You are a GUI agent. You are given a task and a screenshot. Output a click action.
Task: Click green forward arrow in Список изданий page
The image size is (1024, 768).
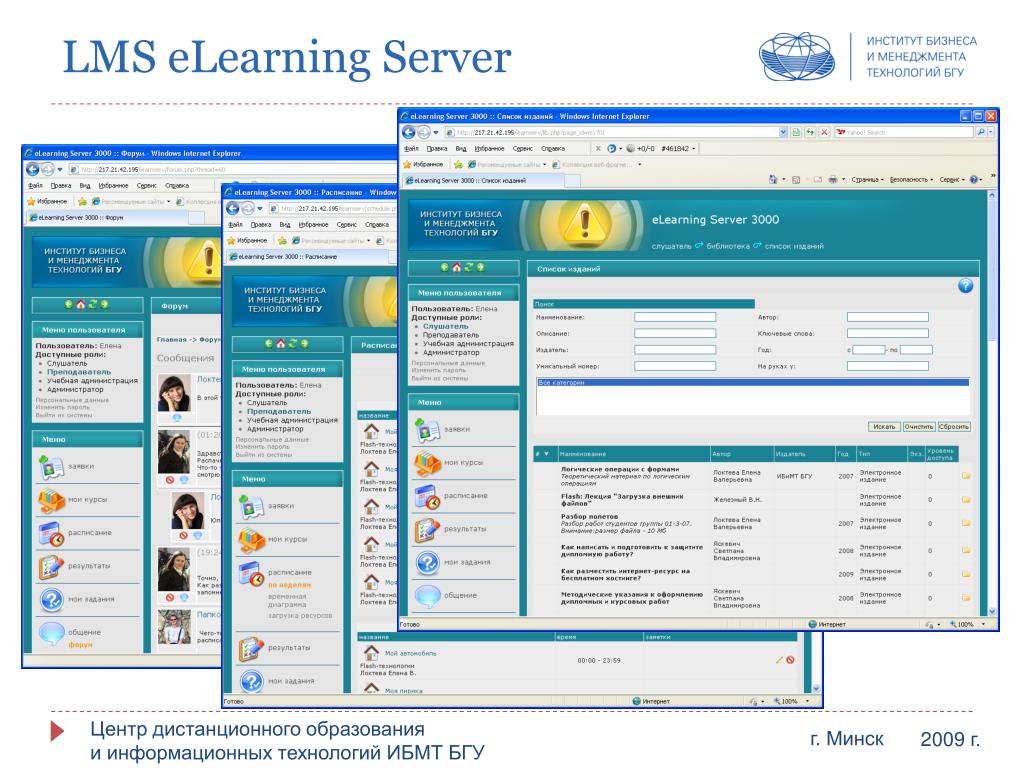(481, 267)
